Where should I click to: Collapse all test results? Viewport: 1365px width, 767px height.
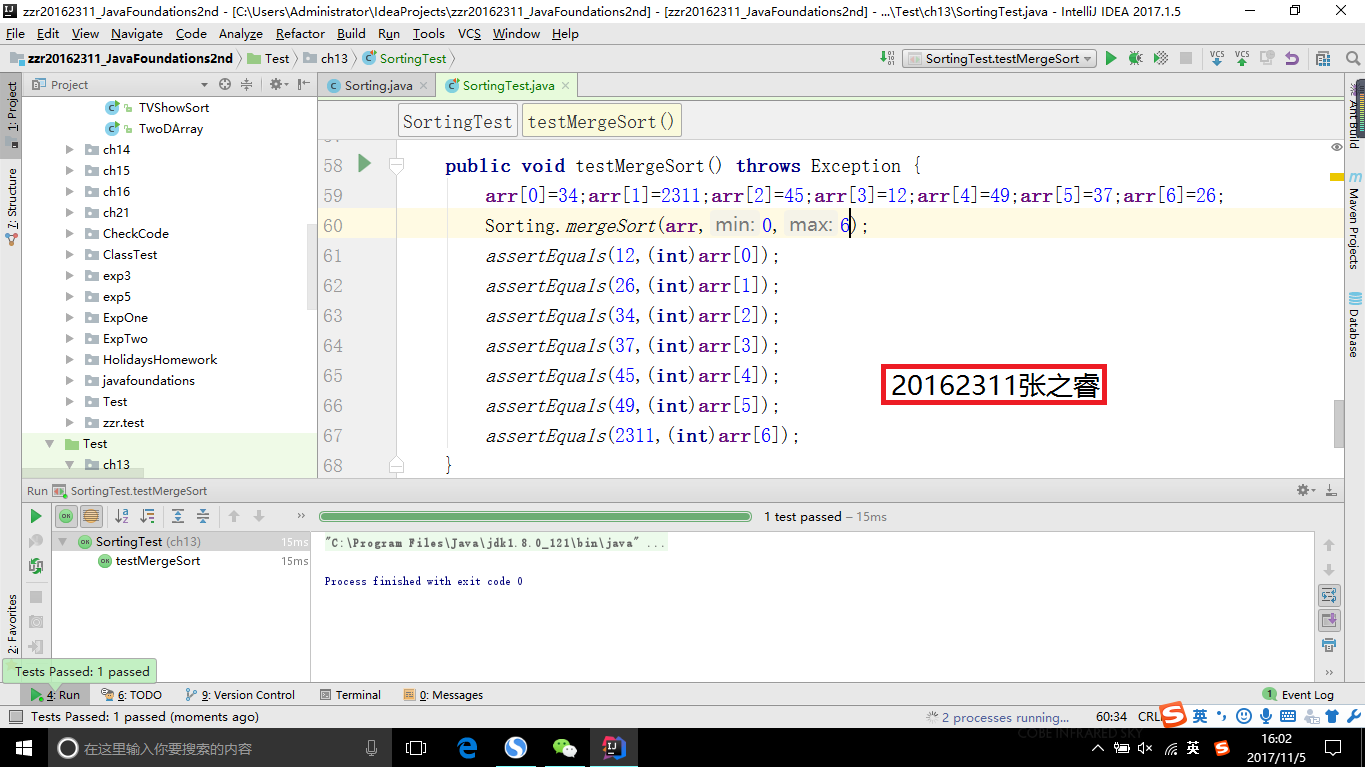[203, 516]
